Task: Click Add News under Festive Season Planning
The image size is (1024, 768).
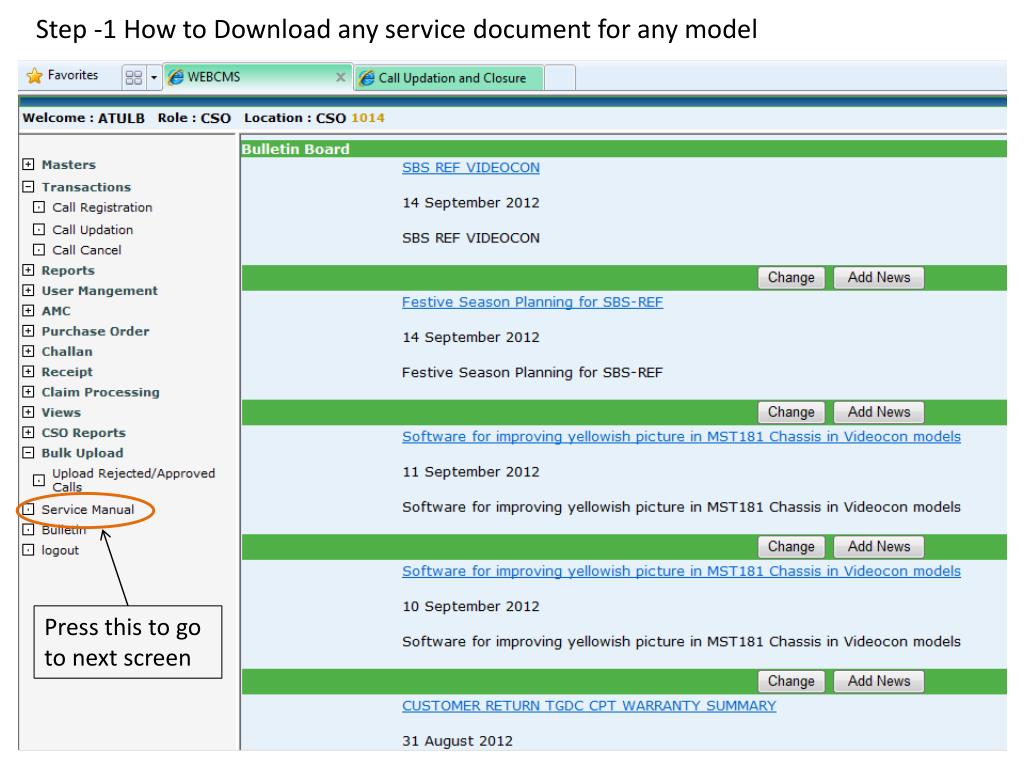Action: point(878,412)
